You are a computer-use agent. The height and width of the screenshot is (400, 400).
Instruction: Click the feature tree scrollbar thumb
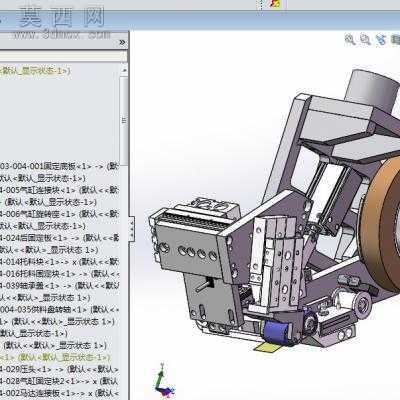click(x=124, y=121)
